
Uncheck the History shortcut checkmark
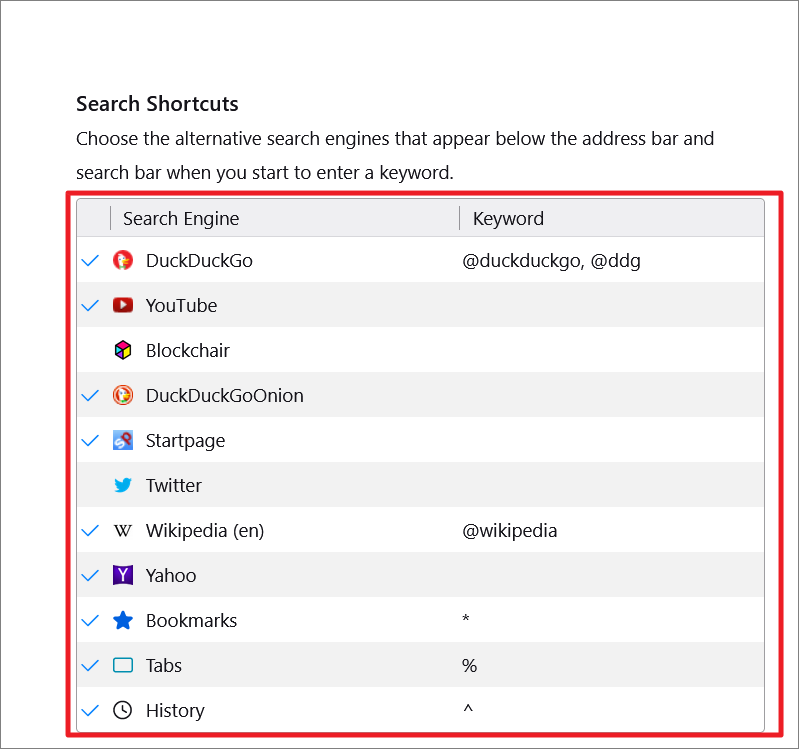(90, 710)
